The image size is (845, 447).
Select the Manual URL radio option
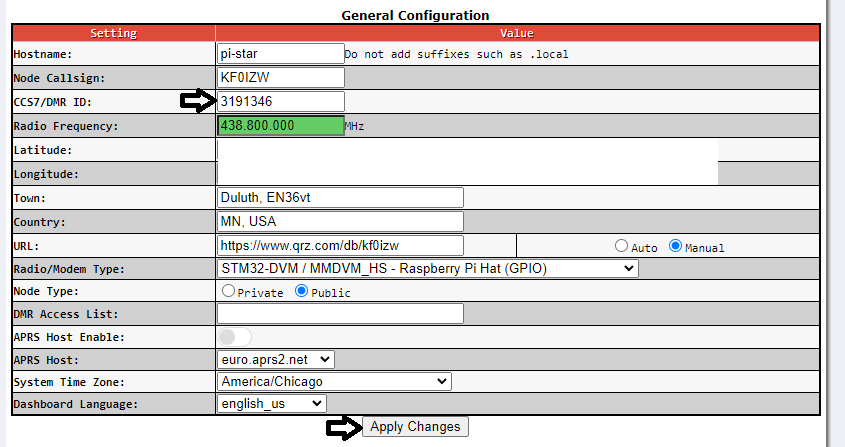pyautogui.click(x=676, y=246)
